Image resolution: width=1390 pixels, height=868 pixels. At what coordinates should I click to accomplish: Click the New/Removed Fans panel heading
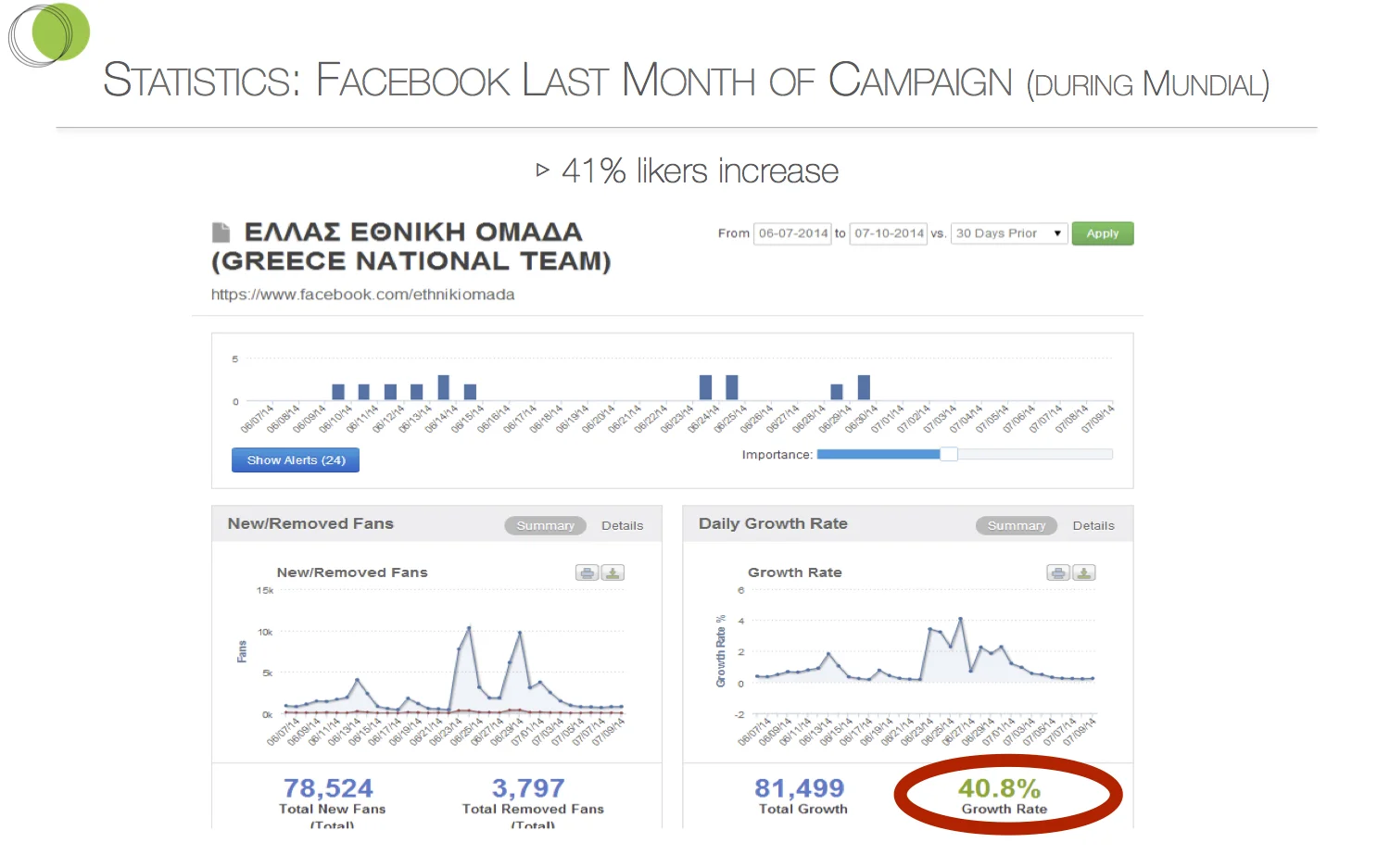pyautogui.click(x=310, y=523)
